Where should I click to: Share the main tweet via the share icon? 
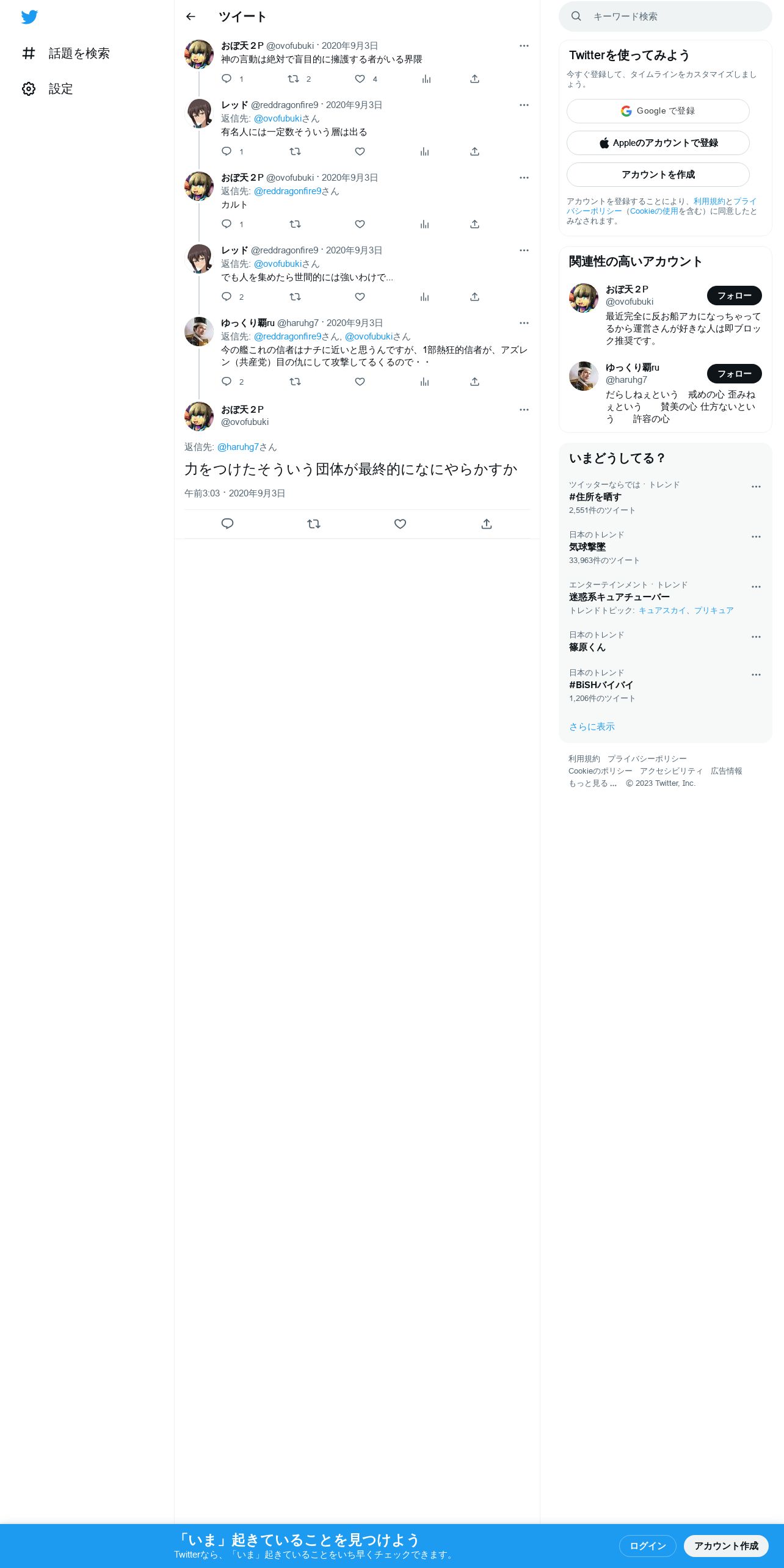pos(487,524)
